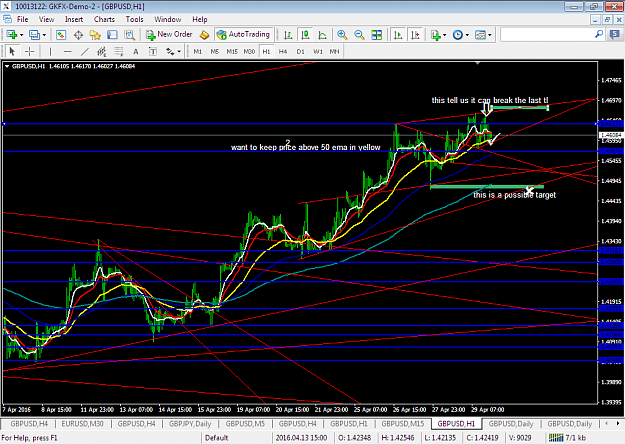This screenshot has height=444, width=625.
Task: Select the 'want to keep price above 50 ema' label
Action: coord(305,147)
